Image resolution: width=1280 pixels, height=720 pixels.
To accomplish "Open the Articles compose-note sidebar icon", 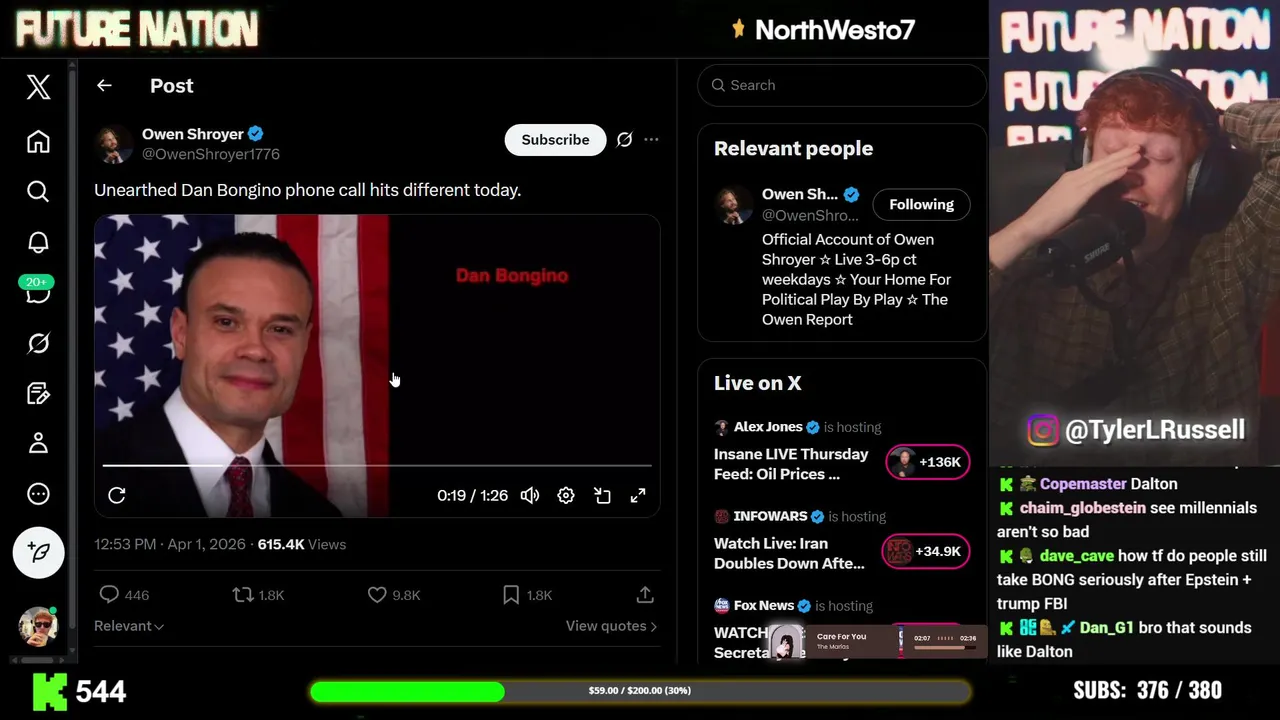I will pos(38,393).
